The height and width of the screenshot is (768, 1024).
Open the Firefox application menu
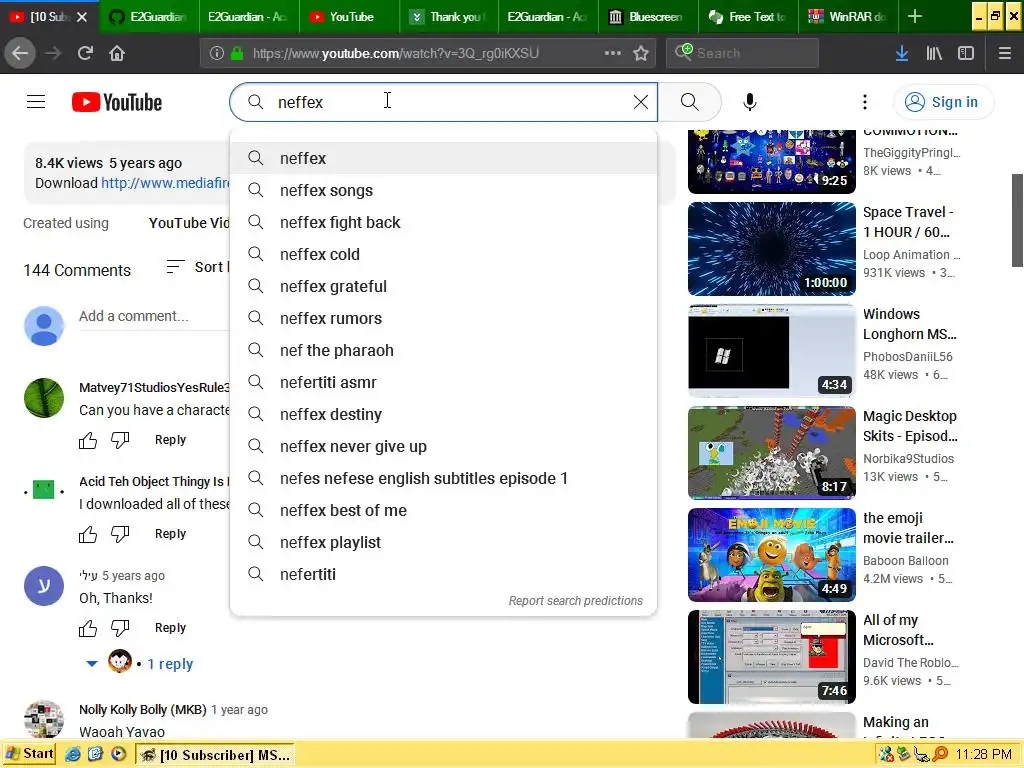point(1005,53)
